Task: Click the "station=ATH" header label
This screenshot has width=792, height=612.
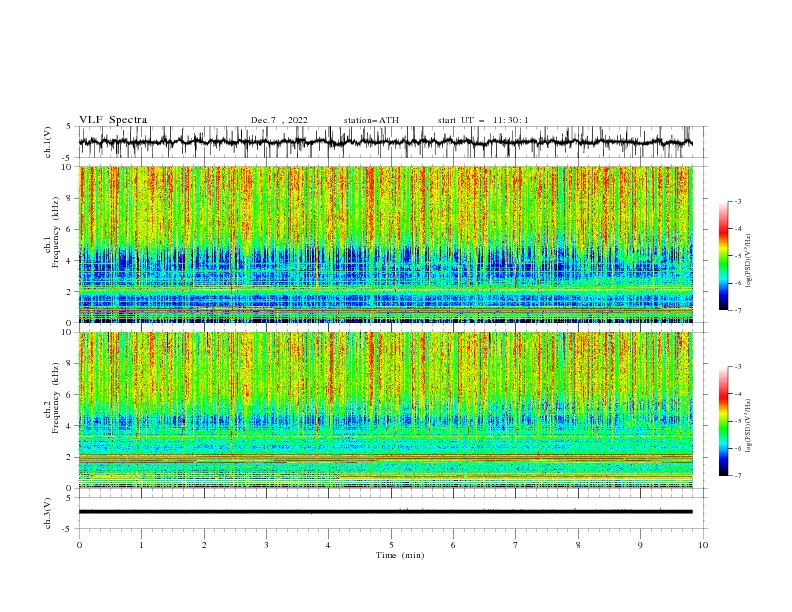Action: coord(371,120)
